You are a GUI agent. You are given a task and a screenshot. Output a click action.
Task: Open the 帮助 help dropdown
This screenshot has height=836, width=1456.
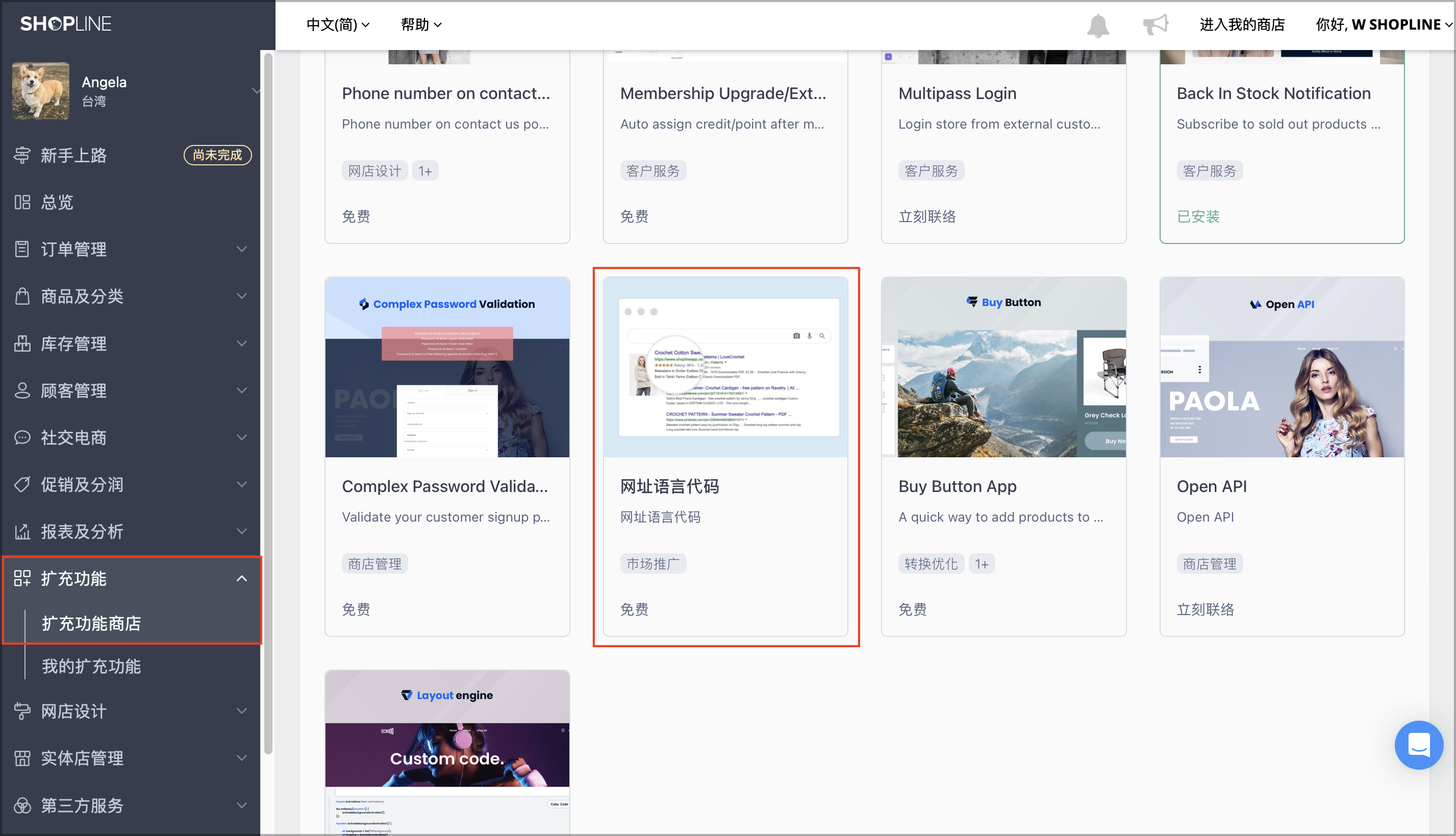point(421,24)
